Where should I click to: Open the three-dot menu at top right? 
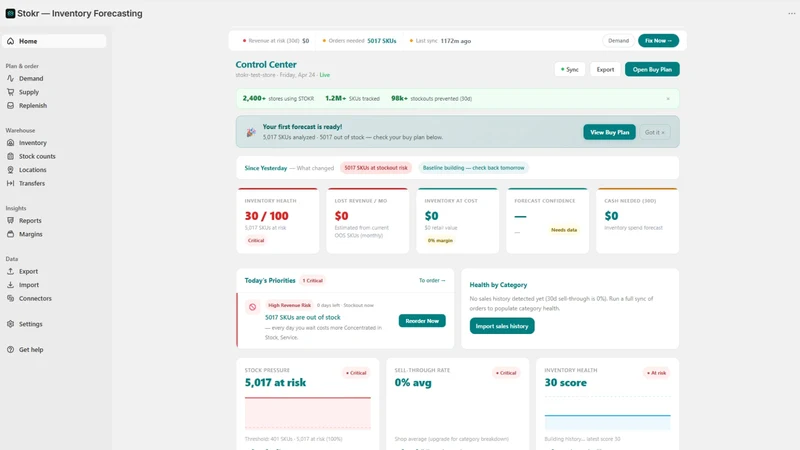791,13
